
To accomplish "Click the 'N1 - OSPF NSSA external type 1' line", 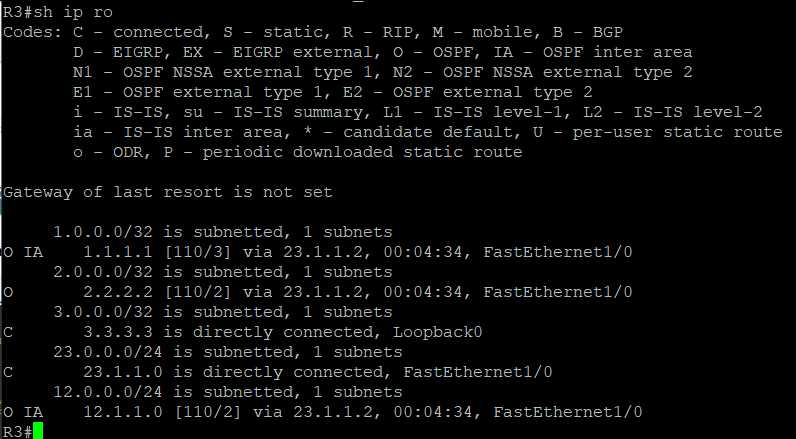I will pos(382,72).
